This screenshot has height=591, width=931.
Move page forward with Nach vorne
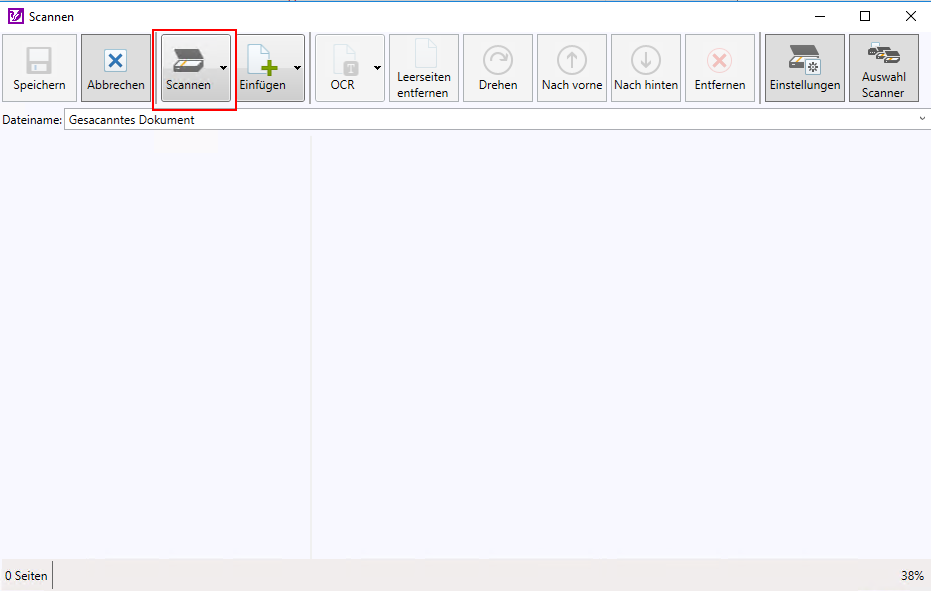[x=572, y=61]
